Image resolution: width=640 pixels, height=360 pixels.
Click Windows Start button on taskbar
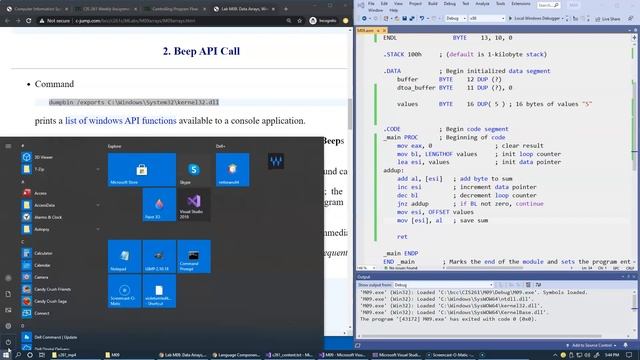click(6, 355)
